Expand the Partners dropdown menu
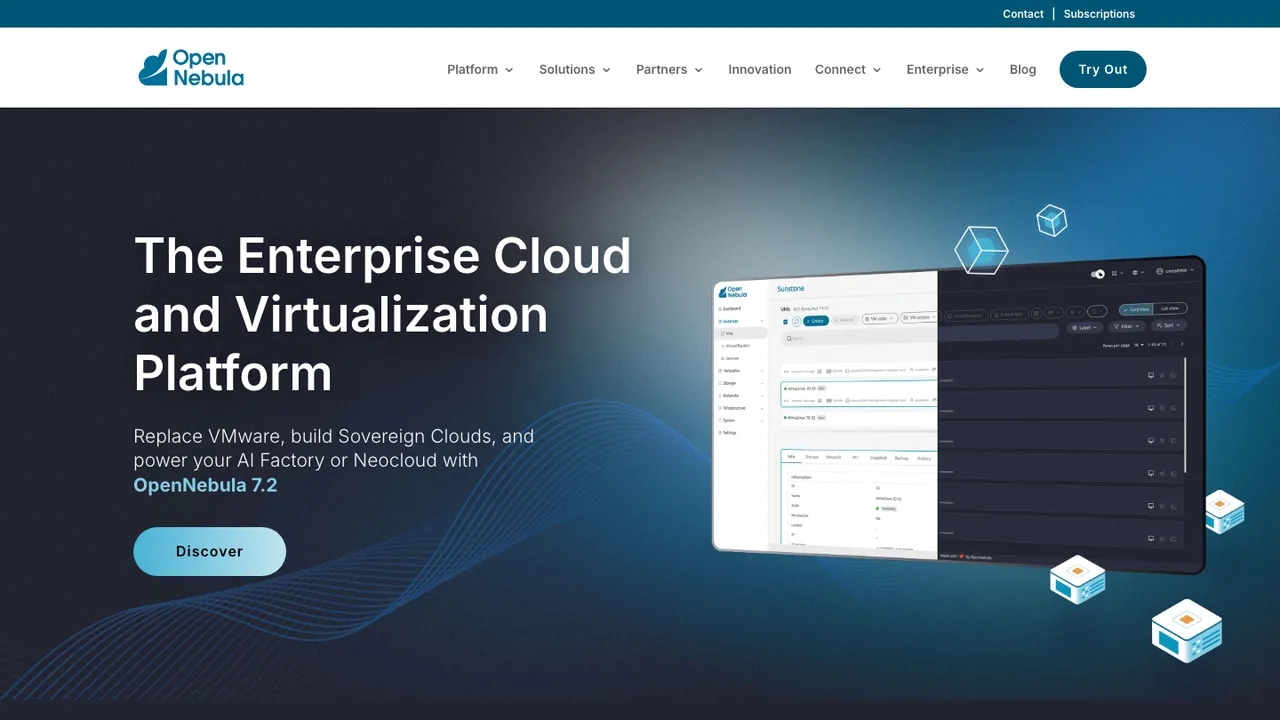 point(670,69)
